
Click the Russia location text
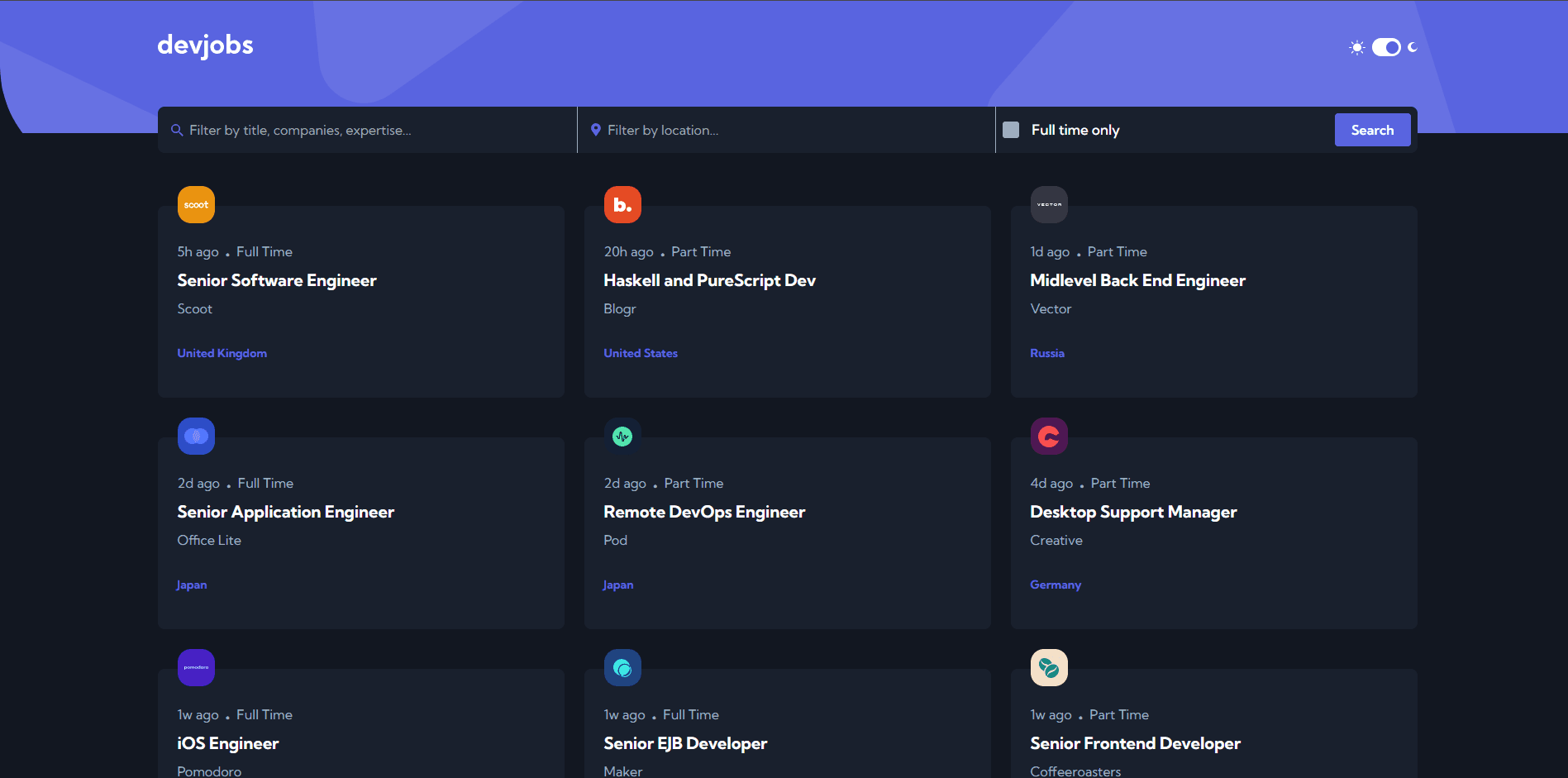pos(1047,353)
